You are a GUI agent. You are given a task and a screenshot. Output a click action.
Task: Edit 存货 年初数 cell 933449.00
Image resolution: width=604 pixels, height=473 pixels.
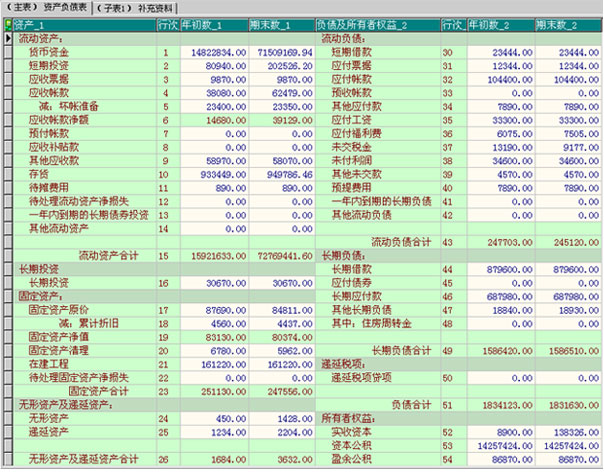[x=214, y=174]
